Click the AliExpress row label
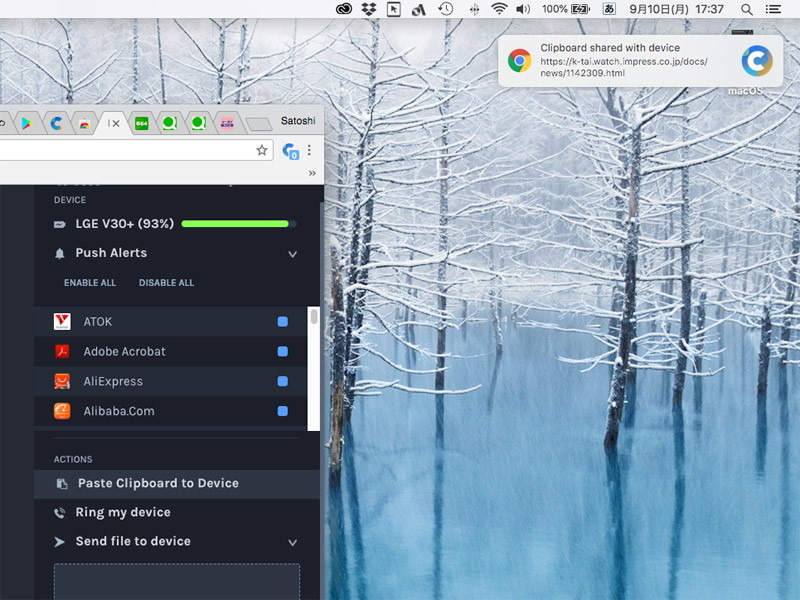 coord(113,381)
